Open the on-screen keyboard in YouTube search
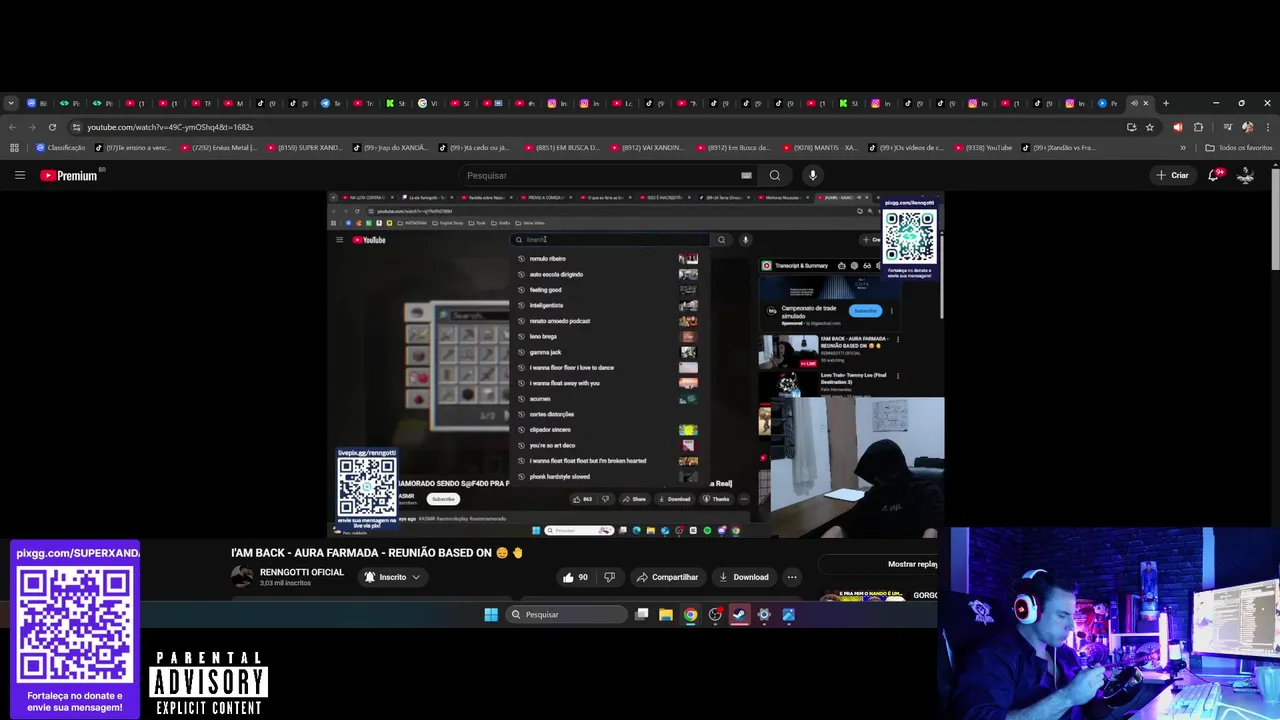 click(746, 175)
